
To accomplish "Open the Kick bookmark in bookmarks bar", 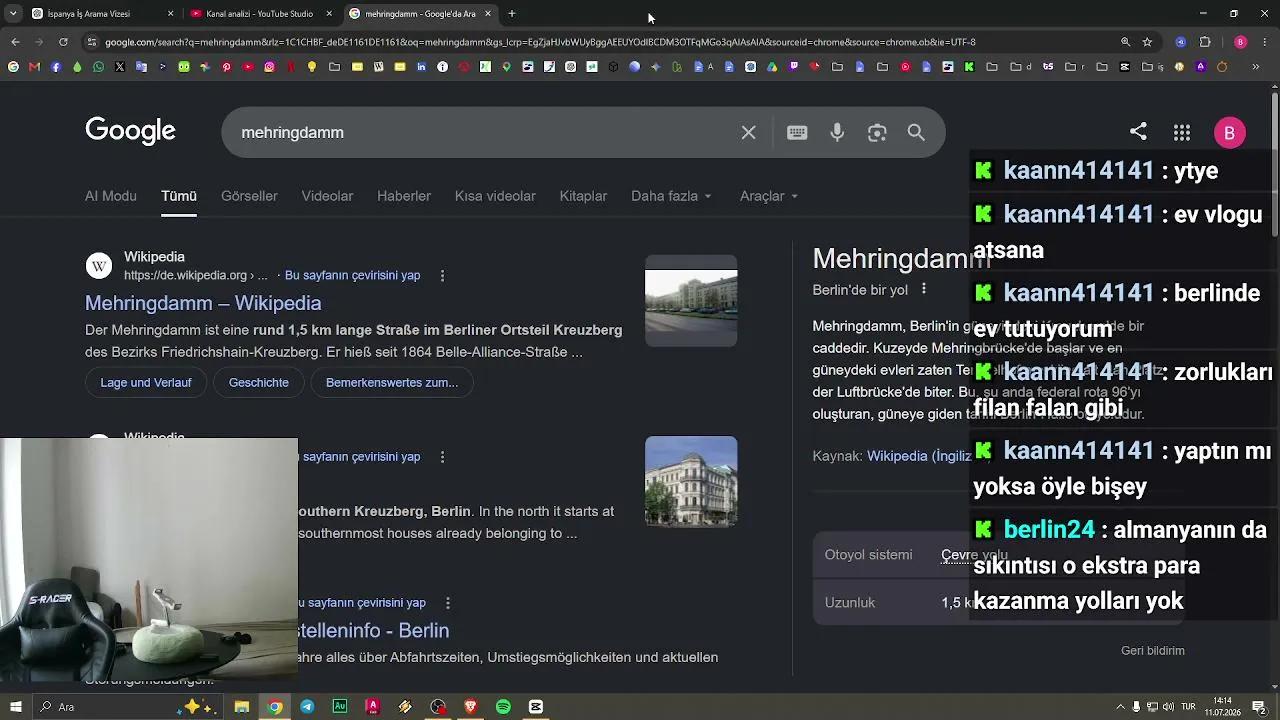I will point(969,67).
